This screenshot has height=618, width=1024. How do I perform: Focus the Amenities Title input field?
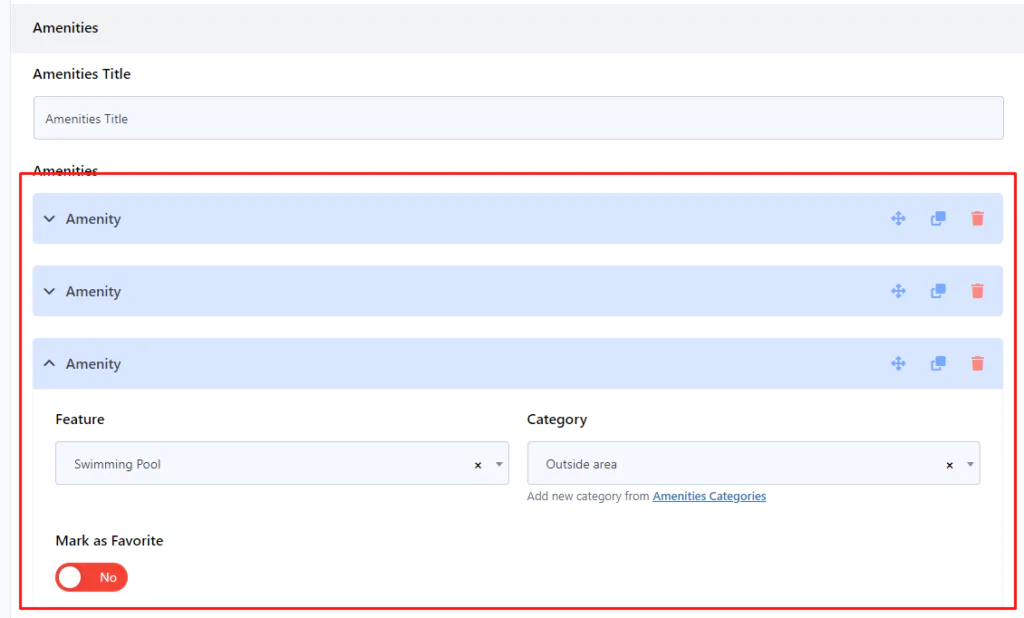(519, 118)
